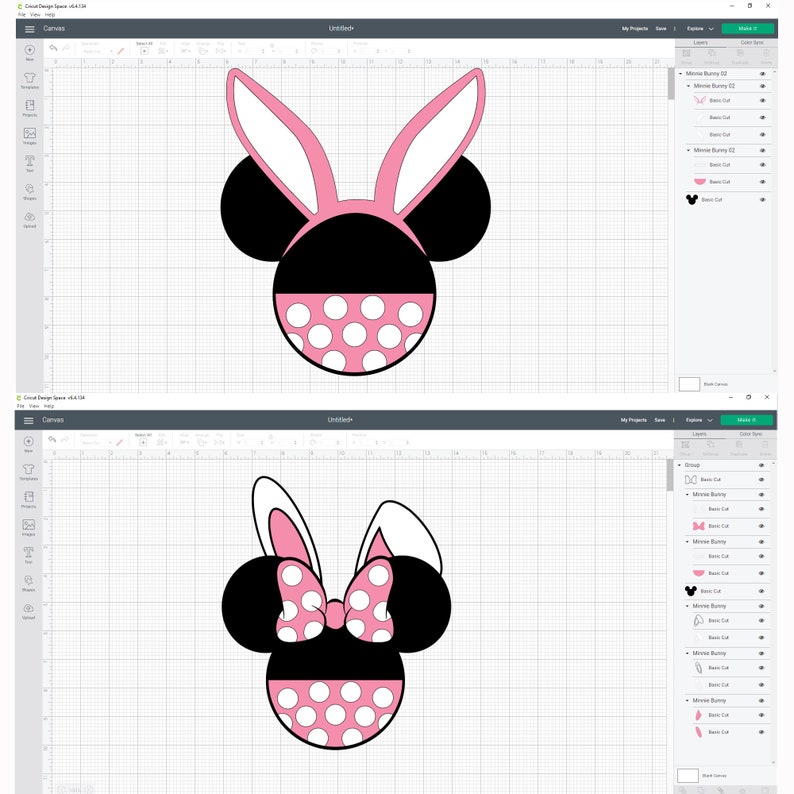Open Templates in lower window sidebar
The height and width of the screenshot is (794, 794).
28,469
